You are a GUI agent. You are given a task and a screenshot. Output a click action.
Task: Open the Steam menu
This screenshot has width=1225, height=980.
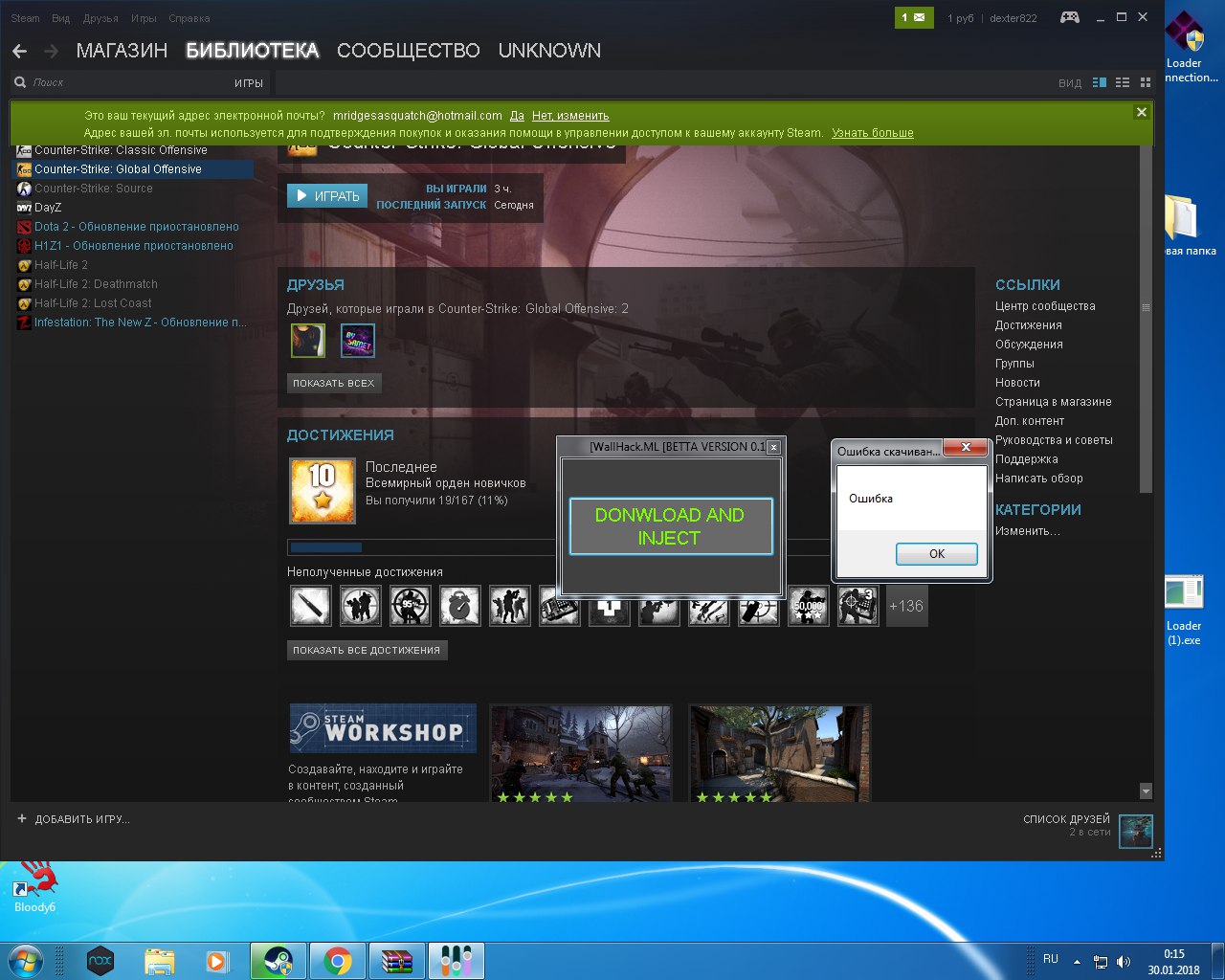pos(25,18)
